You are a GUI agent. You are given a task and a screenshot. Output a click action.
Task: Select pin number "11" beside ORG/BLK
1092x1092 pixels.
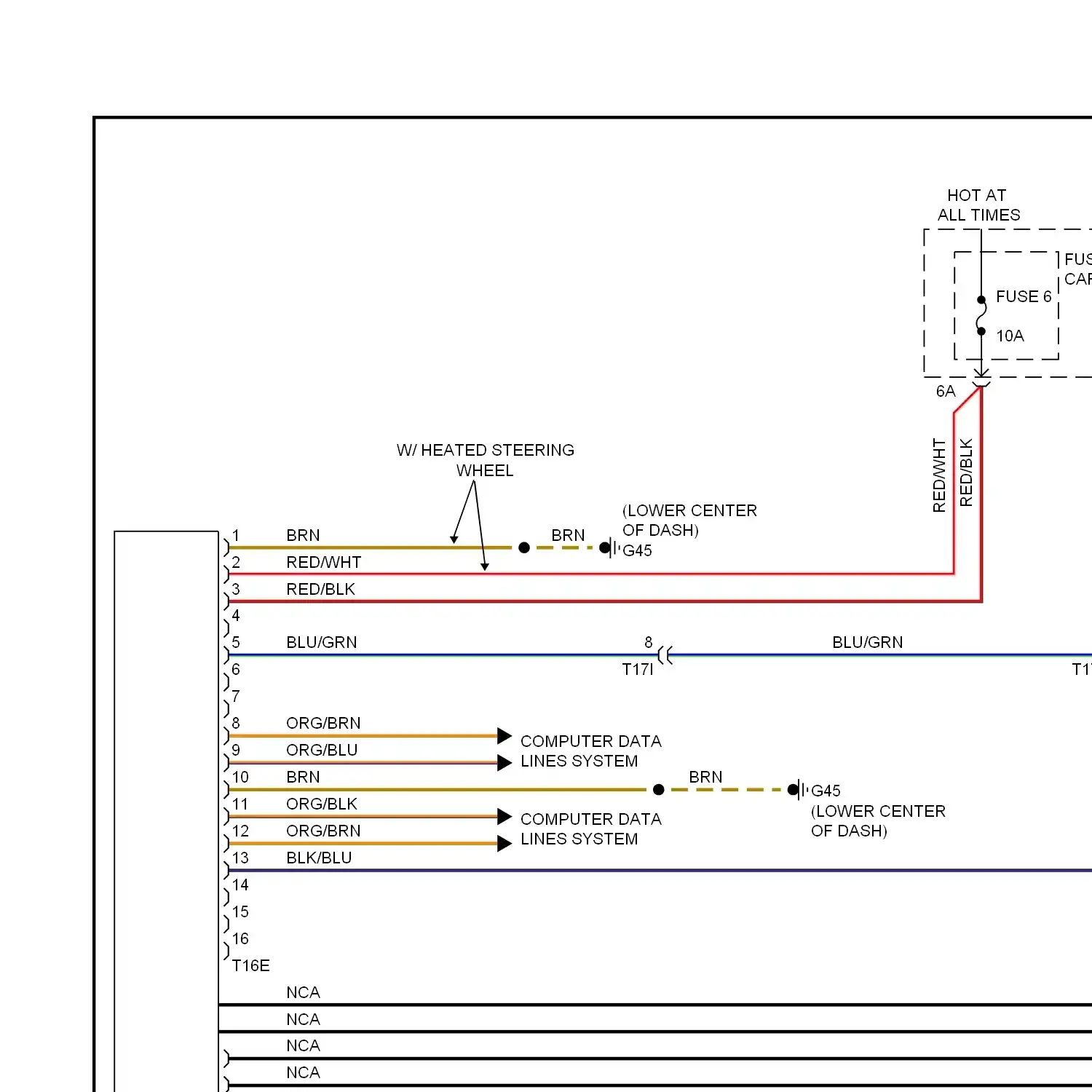pos(240,804)
